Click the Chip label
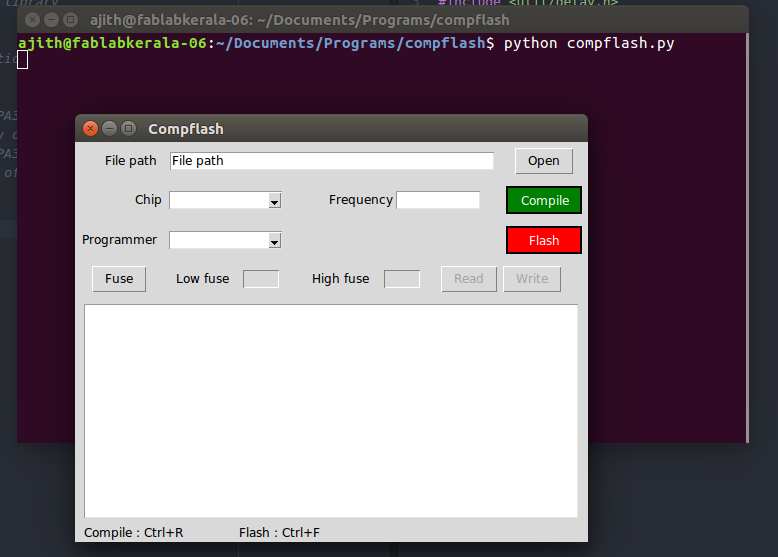Viewport: 778px width, 557px height. point(148,199)
